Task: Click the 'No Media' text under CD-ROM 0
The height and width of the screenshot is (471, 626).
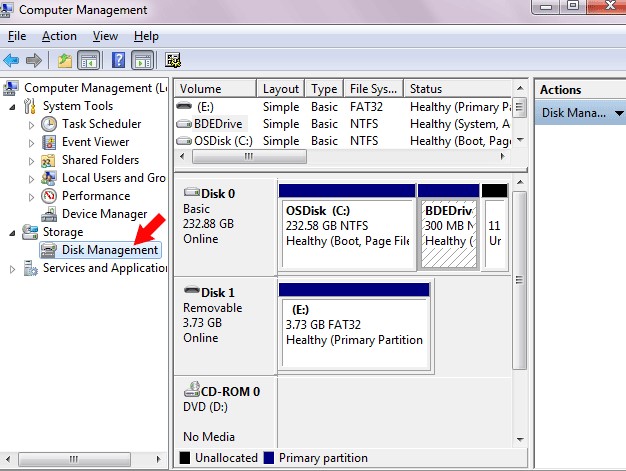Action: click(x=209, y=437)
